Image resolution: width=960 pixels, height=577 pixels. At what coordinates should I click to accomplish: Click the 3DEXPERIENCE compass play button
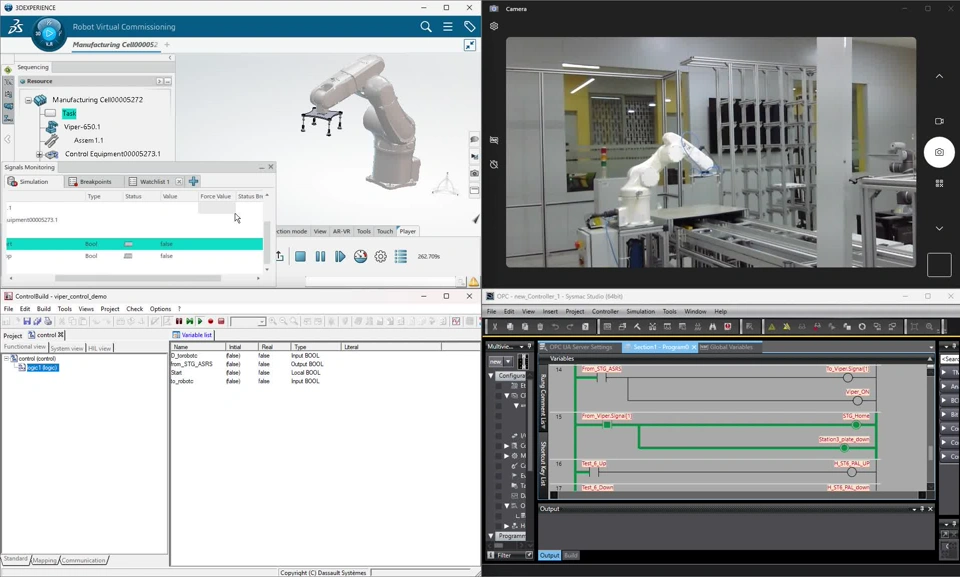[x=49, y=33]
